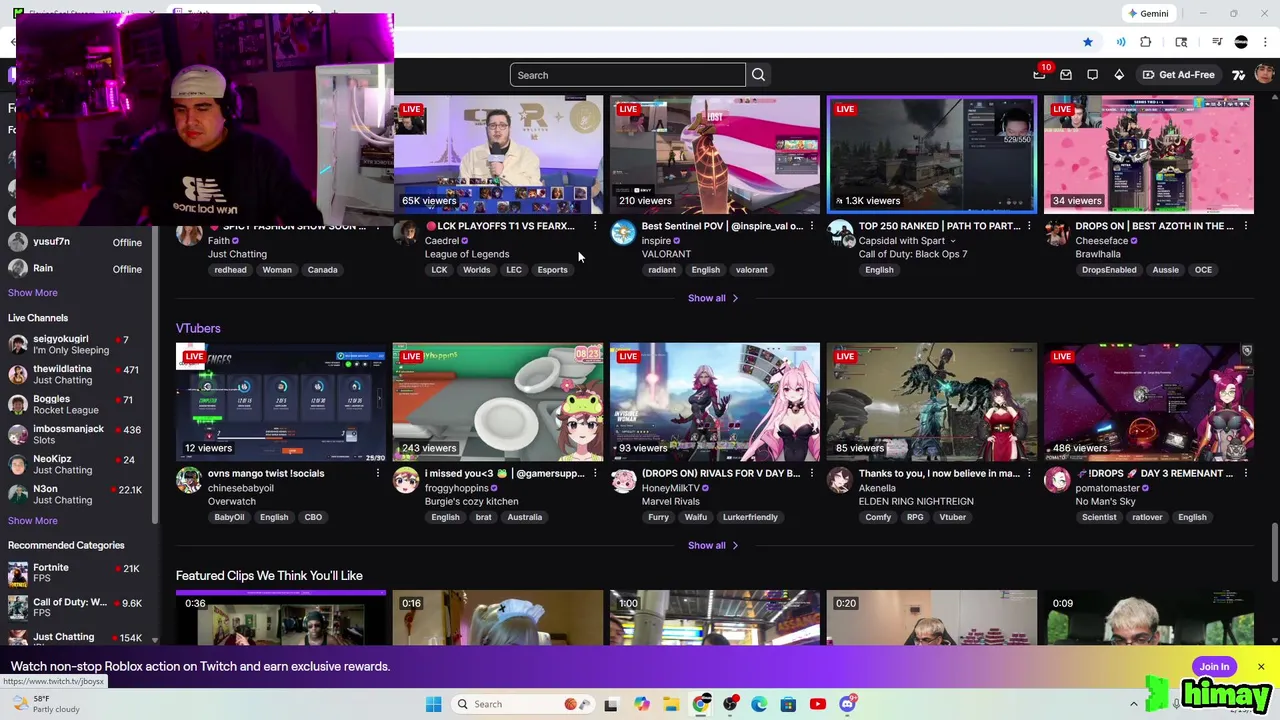
Task: Open options menu for Caedrel stream card
Action: [x=595, y=226]
